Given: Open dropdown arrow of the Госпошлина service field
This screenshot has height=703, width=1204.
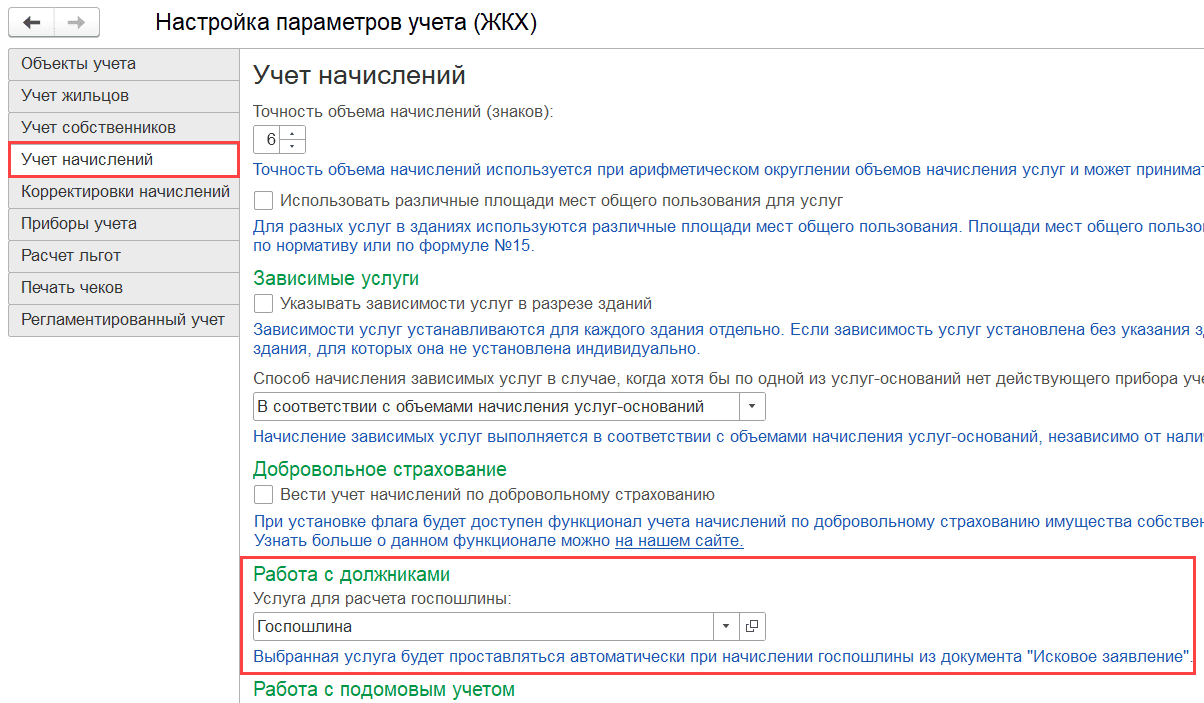Looking at the screenshot, I should pyautogui.click(x=727, y=626).
